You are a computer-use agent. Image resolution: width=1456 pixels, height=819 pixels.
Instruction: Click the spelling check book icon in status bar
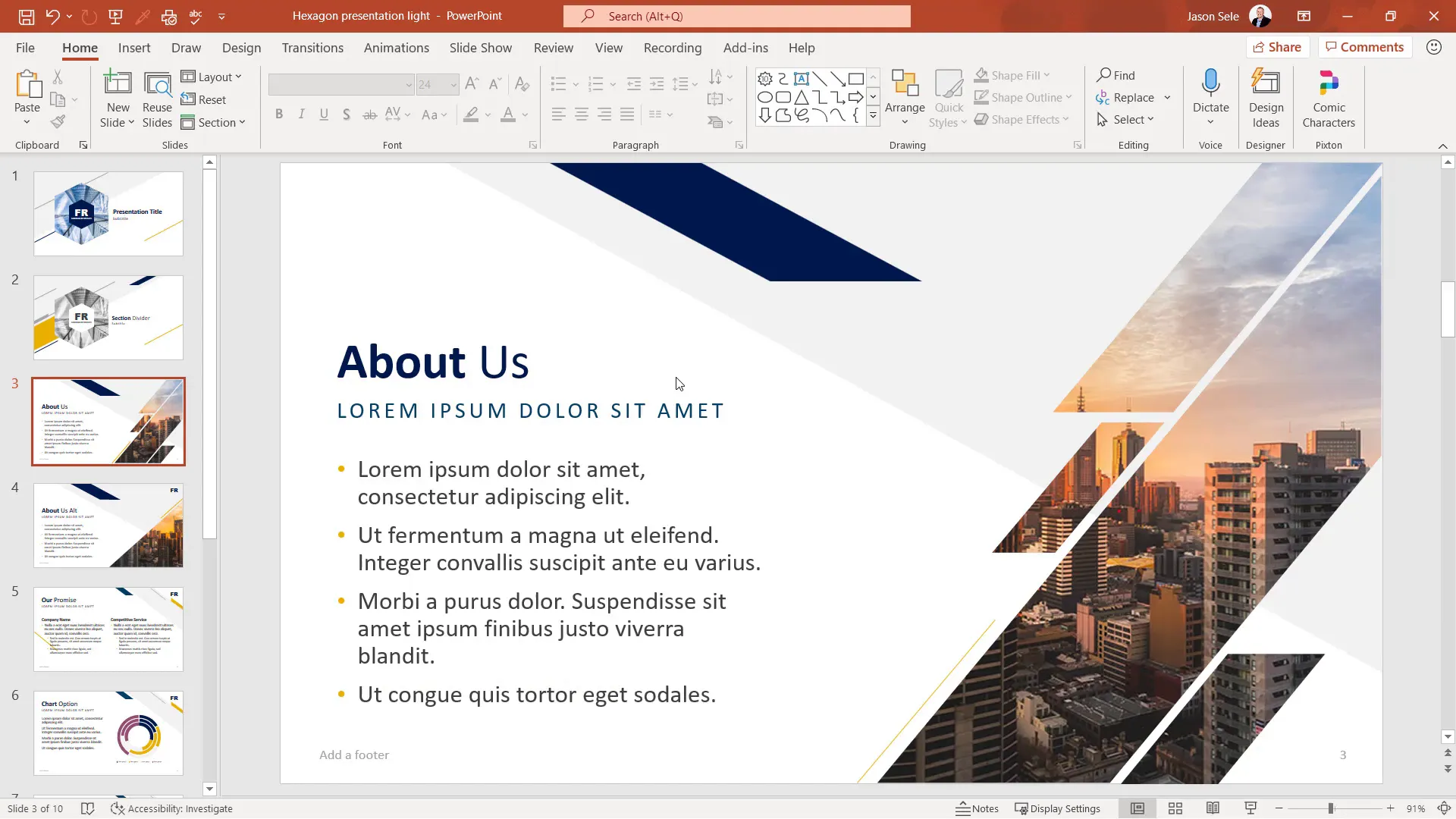87,808
